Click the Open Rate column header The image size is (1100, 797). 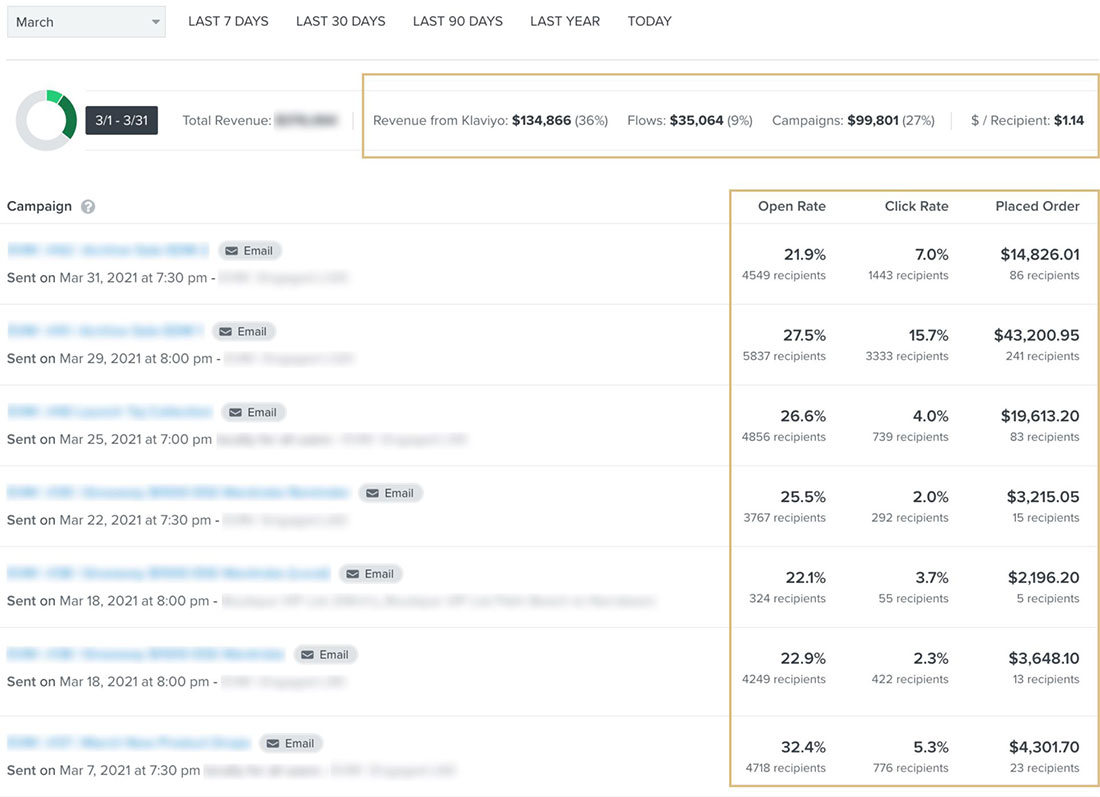tap(791, 207)
